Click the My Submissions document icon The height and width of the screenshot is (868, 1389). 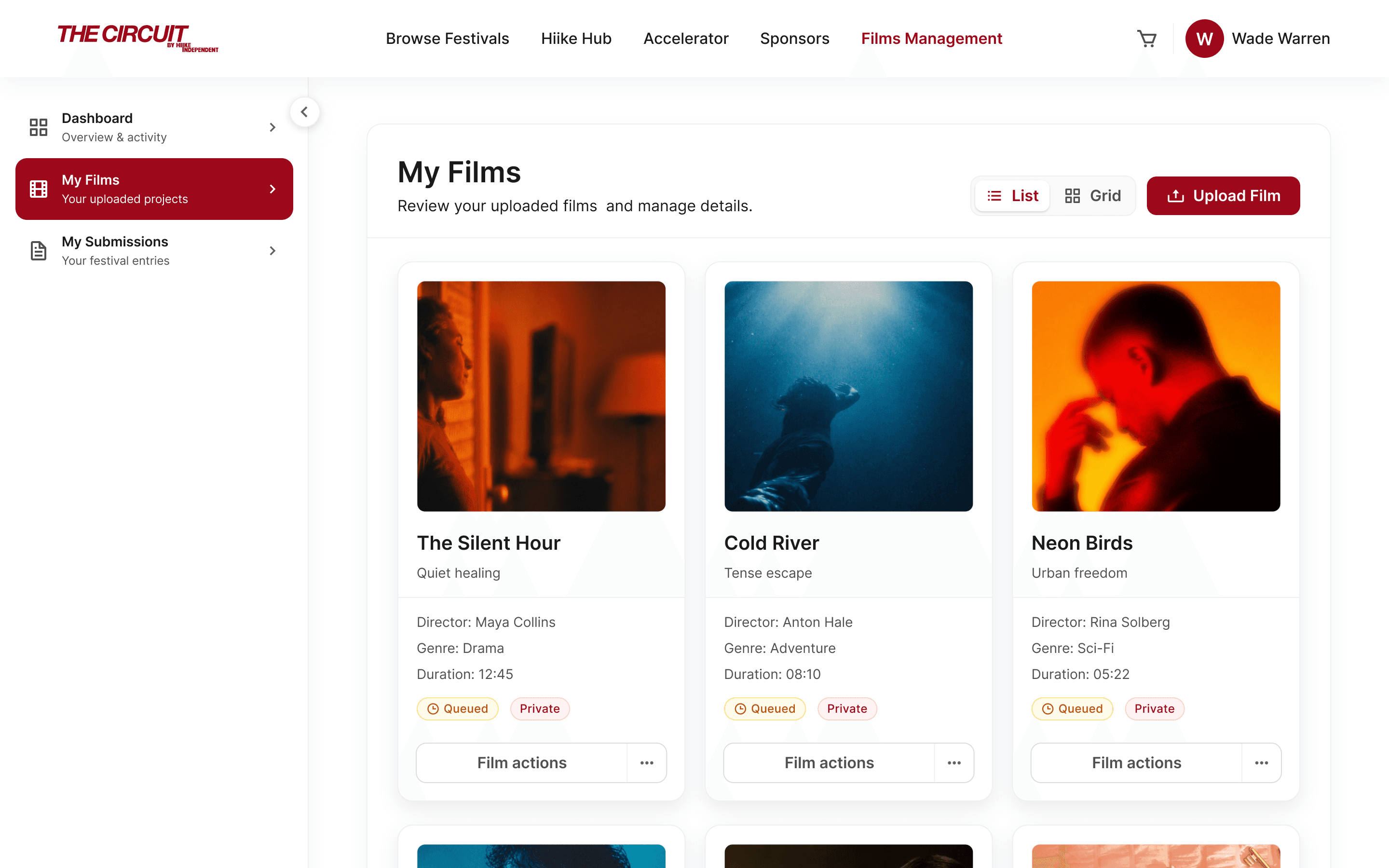coord(39,251)
